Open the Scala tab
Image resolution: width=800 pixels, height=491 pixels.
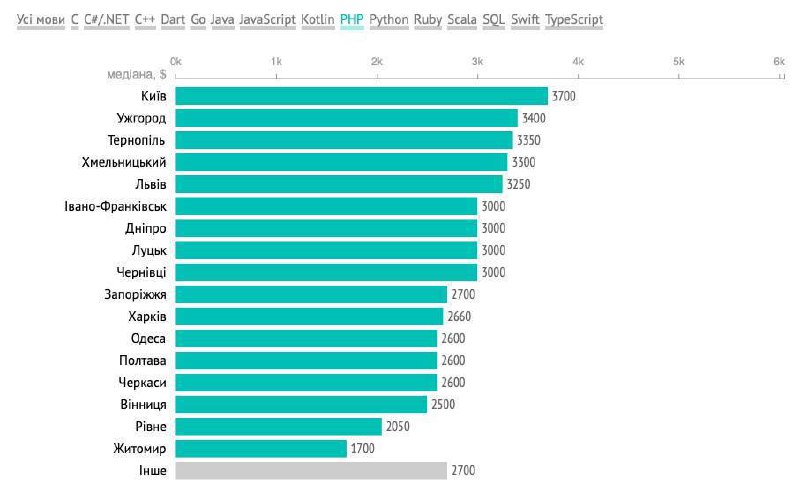pyautogui.click(x=462, y=20)
